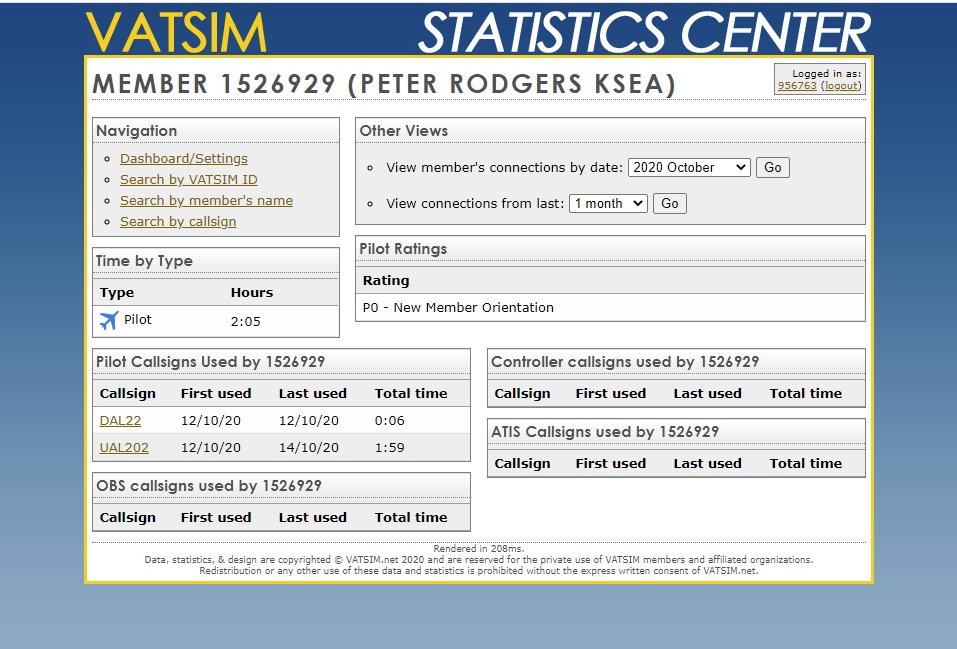The height and width of the screenshot is (649, 957).
Task: Open Search by member's name
Action: tap(206, 200)
